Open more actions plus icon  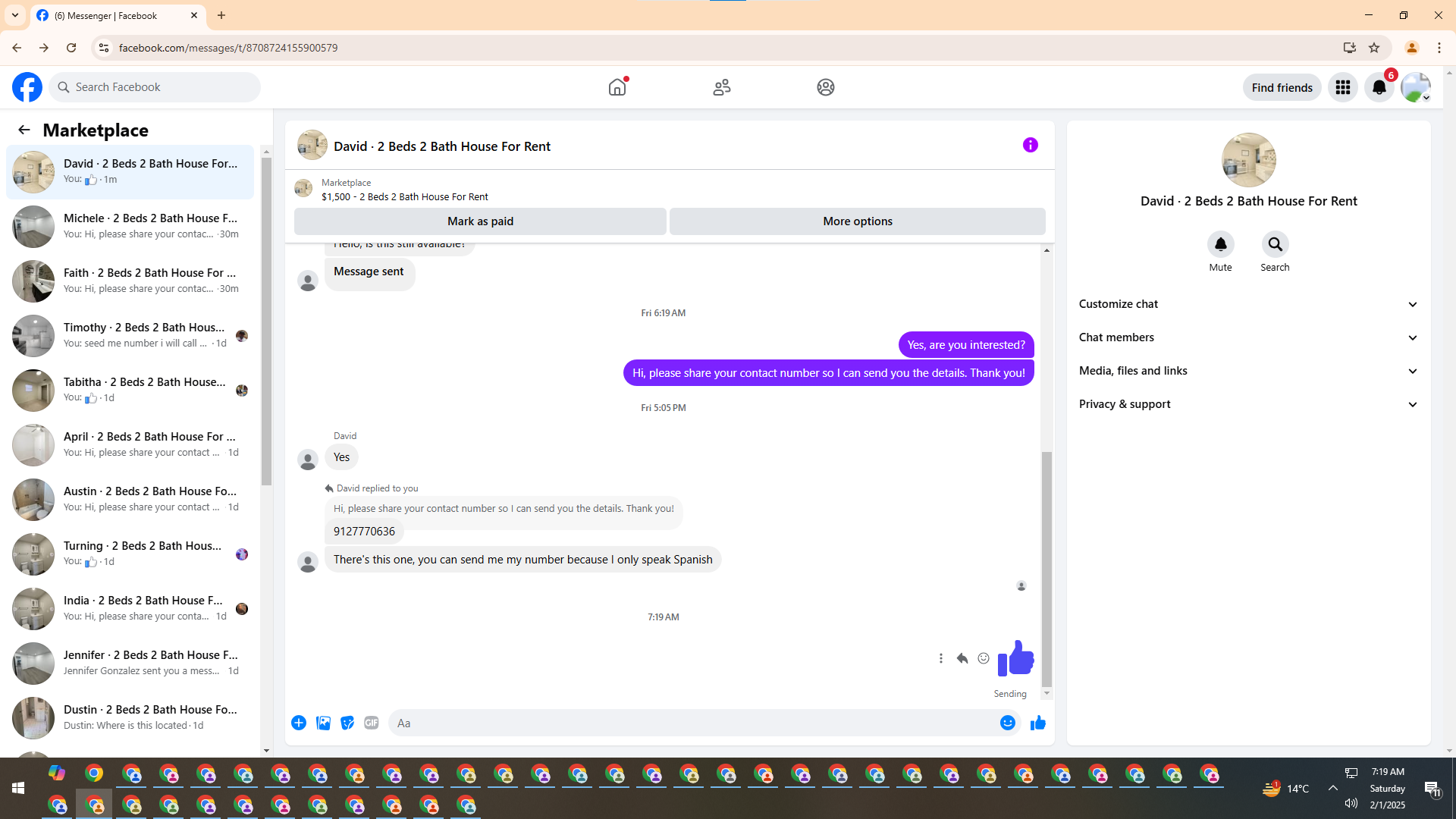[299, 723]
